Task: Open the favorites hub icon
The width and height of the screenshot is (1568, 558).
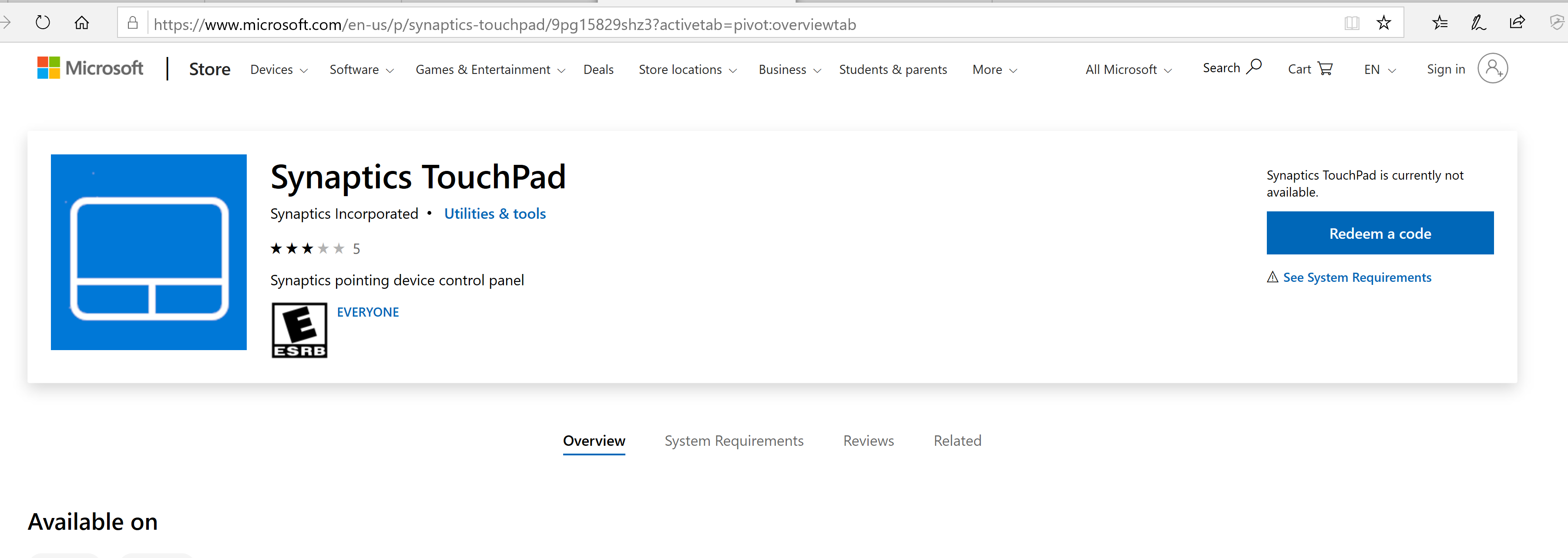Action: coord(1440,23)
